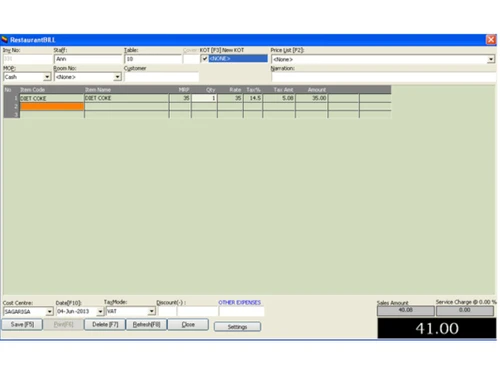Click the Save [F5] button
500x375 pixels.
pyautogui.click(x=22, y=324)
